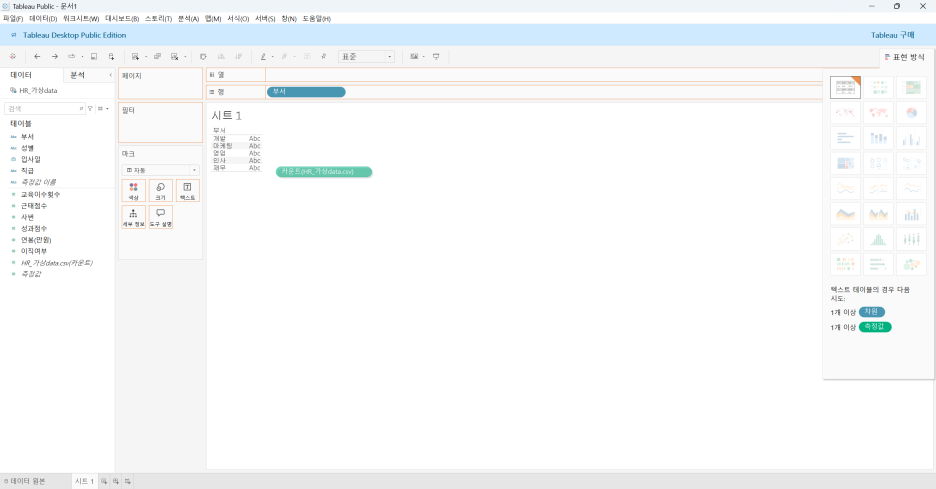Click the highlight pen toolbar icon

point(263,56)
